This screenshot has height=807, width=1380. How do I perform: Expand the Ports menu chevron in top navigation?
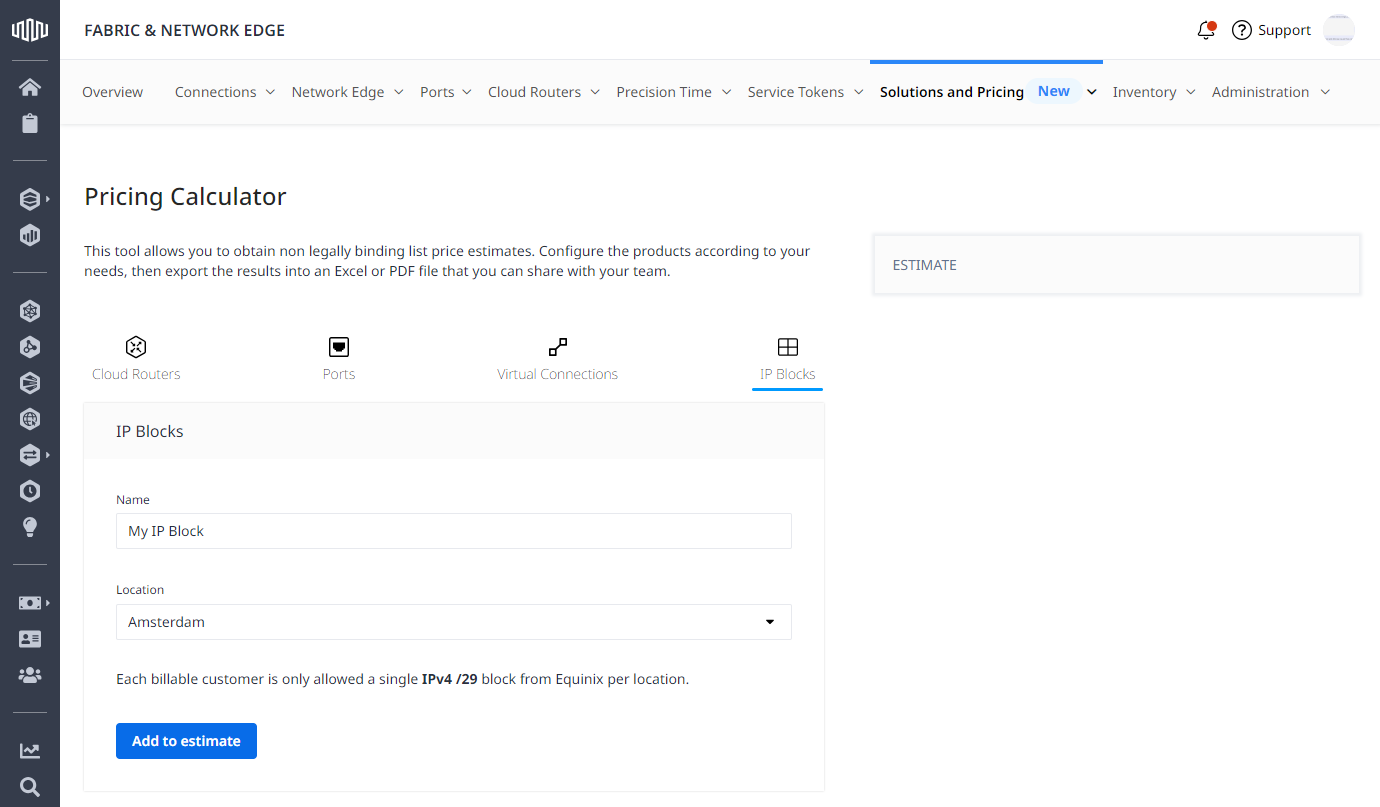468,92
